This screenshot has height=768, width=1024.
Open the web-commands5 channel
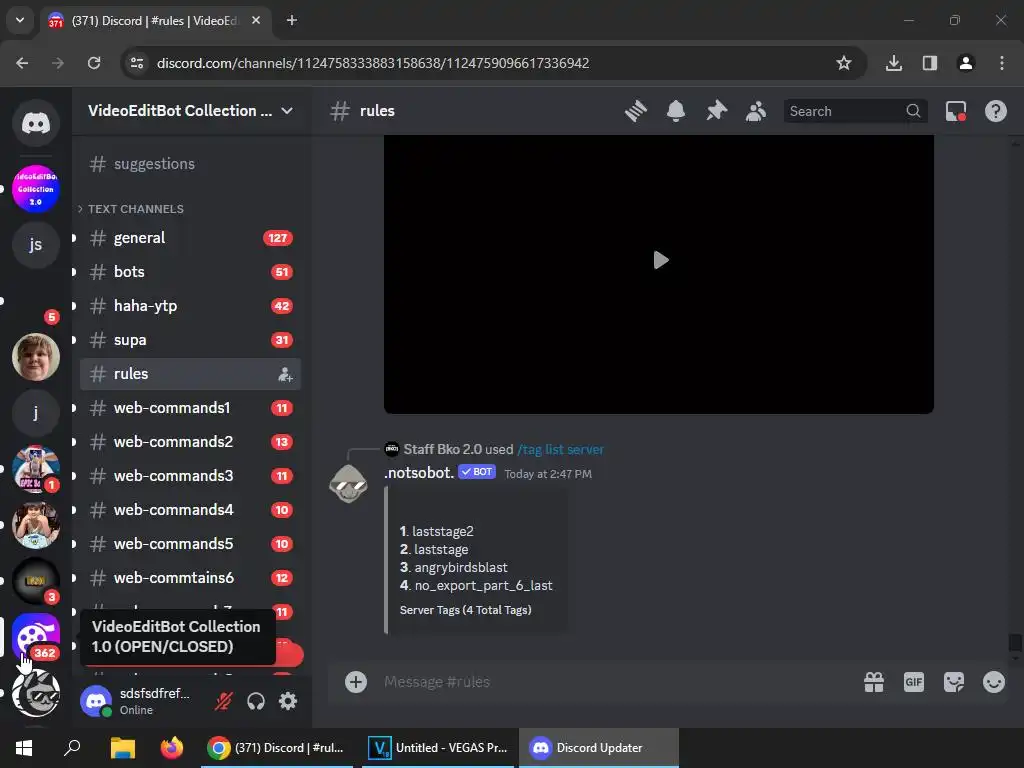pyautogui.click(x=190, y=543)
